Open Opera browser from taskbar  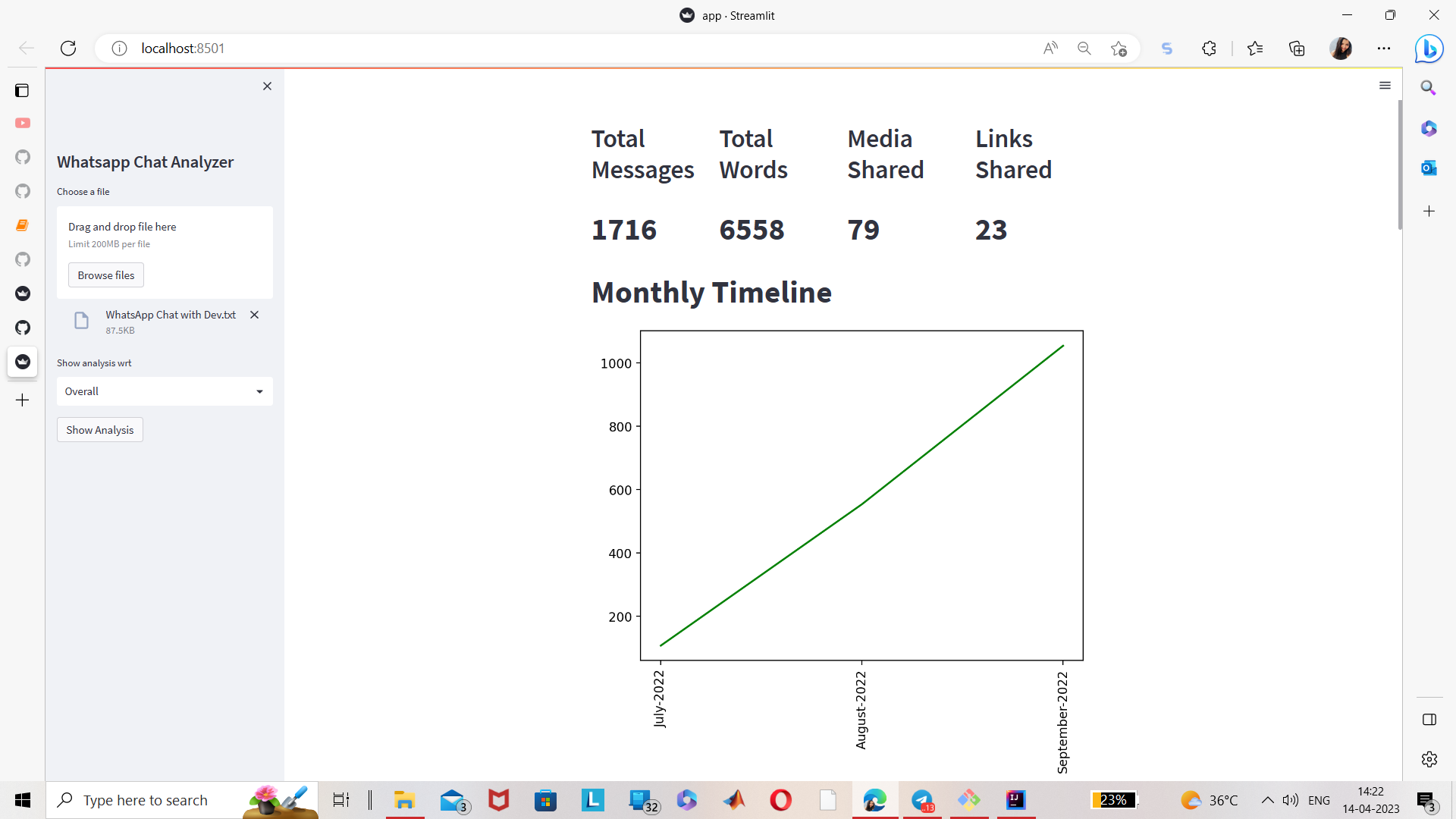[780, 800]
